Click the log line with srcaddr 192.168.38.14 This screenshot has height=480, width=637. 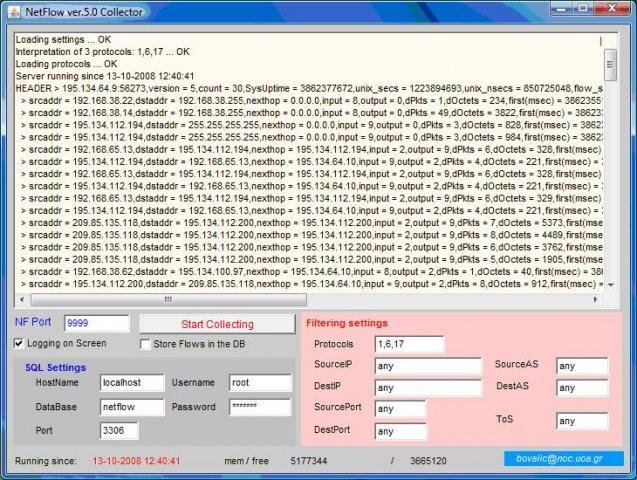point(311,112)
